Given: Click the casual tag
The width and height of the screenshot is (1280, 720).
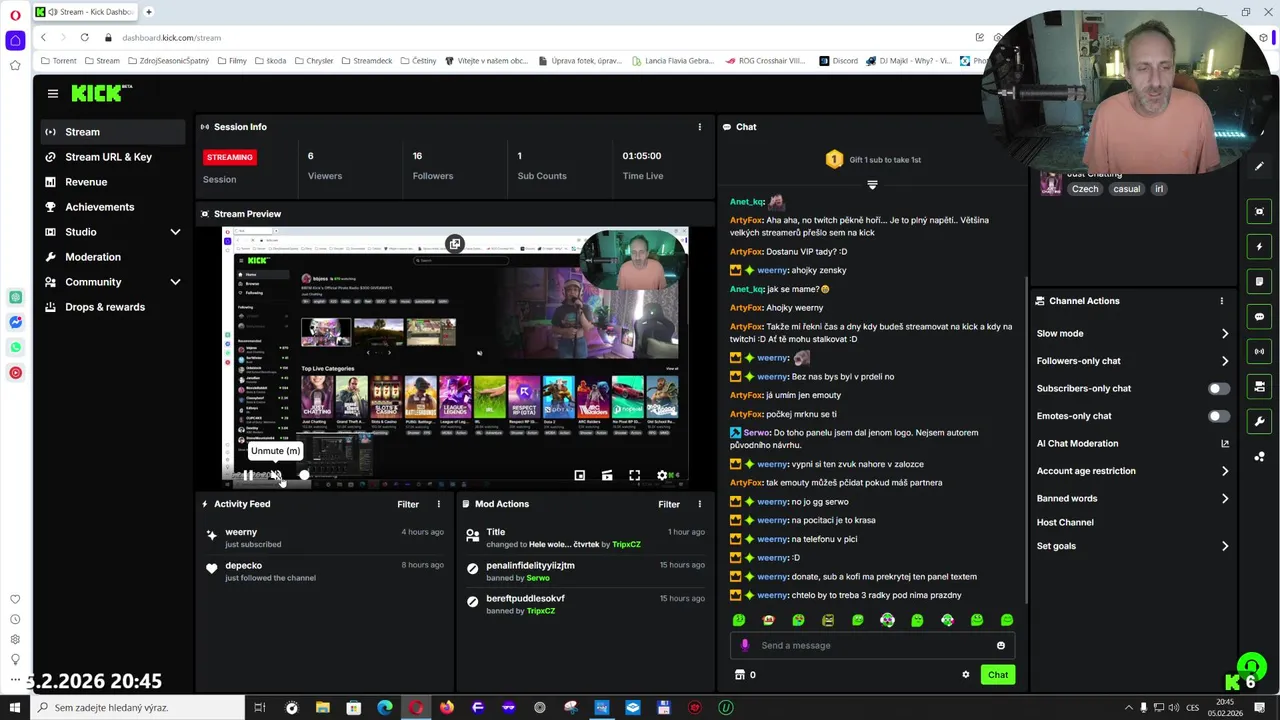Looking at the screenshot, I should (1126, 189).
